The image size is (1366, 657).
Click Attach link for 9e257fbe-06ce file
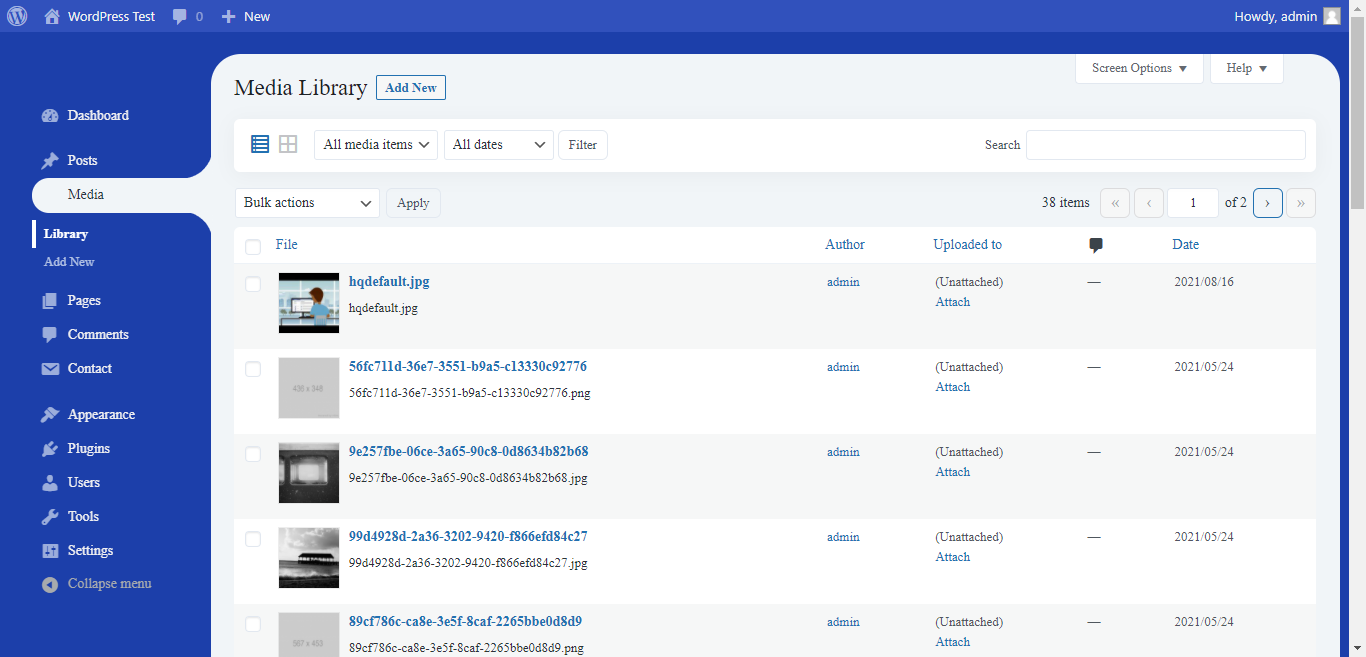pyautogui.click(x=953, y=472)
